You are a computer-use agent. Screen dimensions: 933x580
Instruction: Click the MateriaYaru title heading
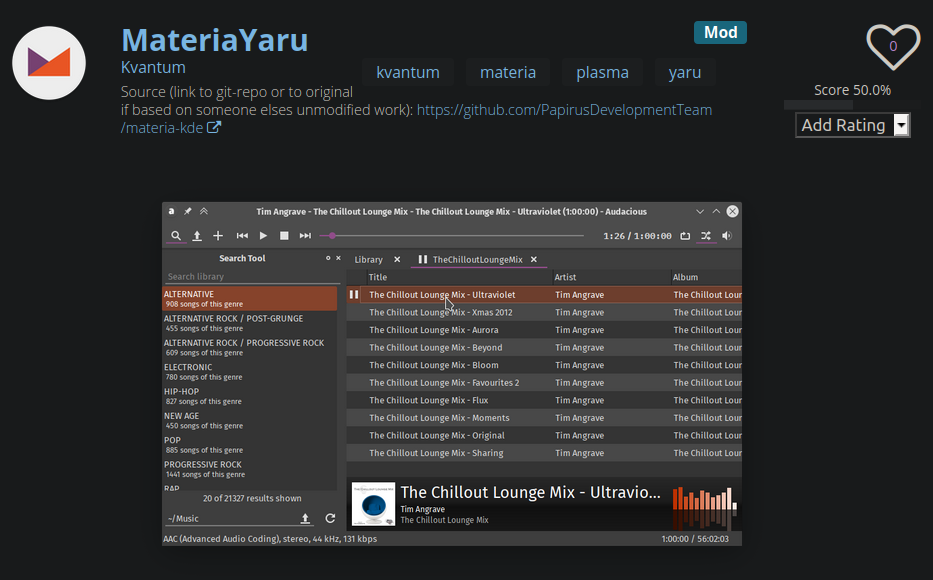coord(215,40)
